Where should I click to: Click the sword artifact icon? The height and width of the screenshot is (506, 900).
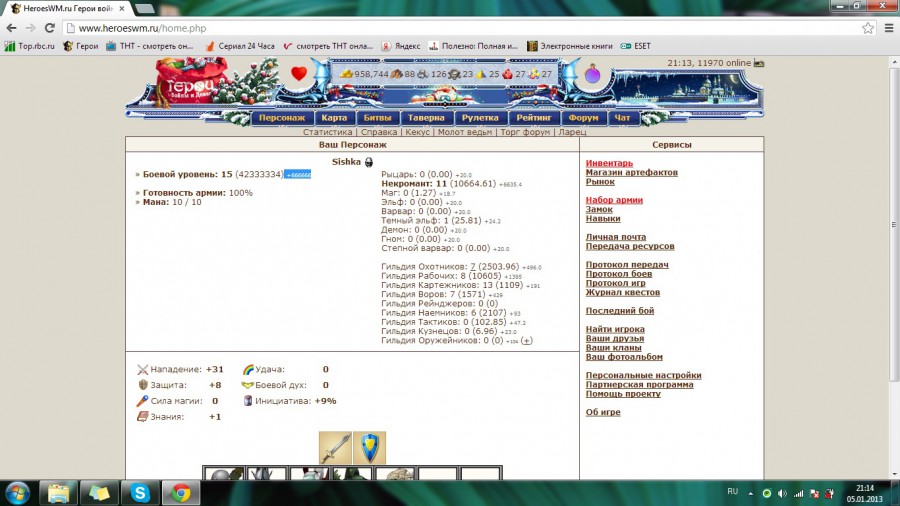(335, 448)
